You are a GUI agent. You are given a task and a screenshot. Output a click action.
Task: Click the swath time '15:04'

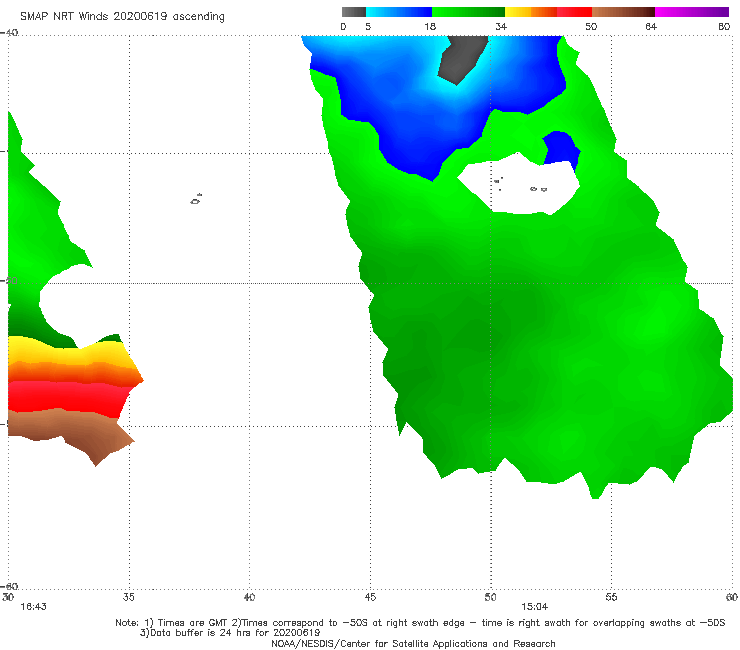tap(535, 607)
